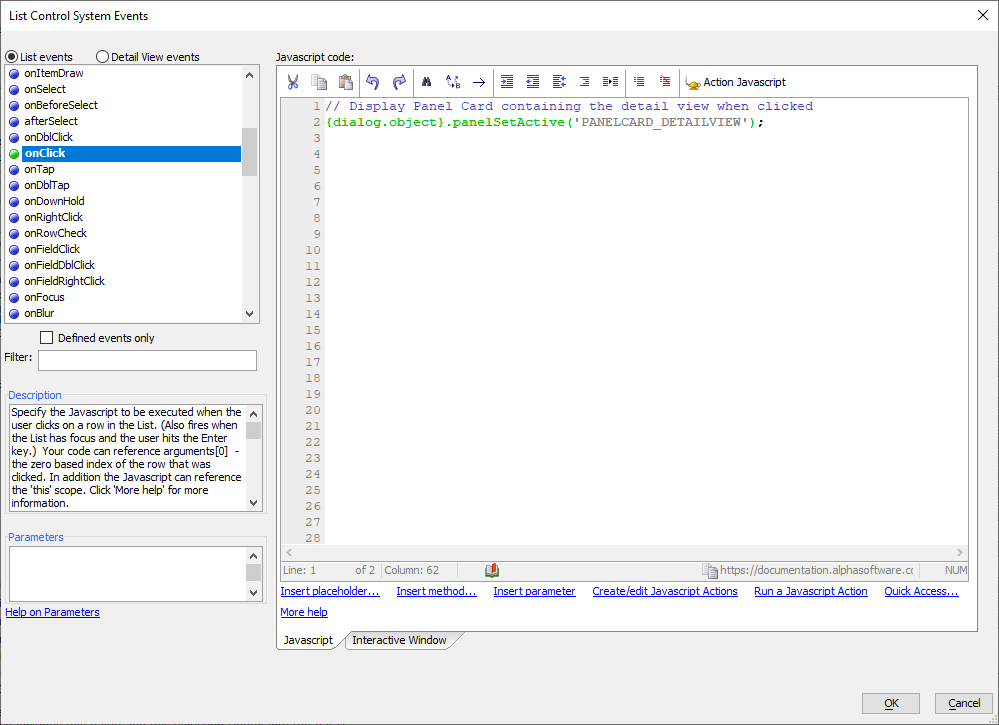Click the auto-format indentation icon
This screenshot has width=999, height=725.
[x=559, y=82]
